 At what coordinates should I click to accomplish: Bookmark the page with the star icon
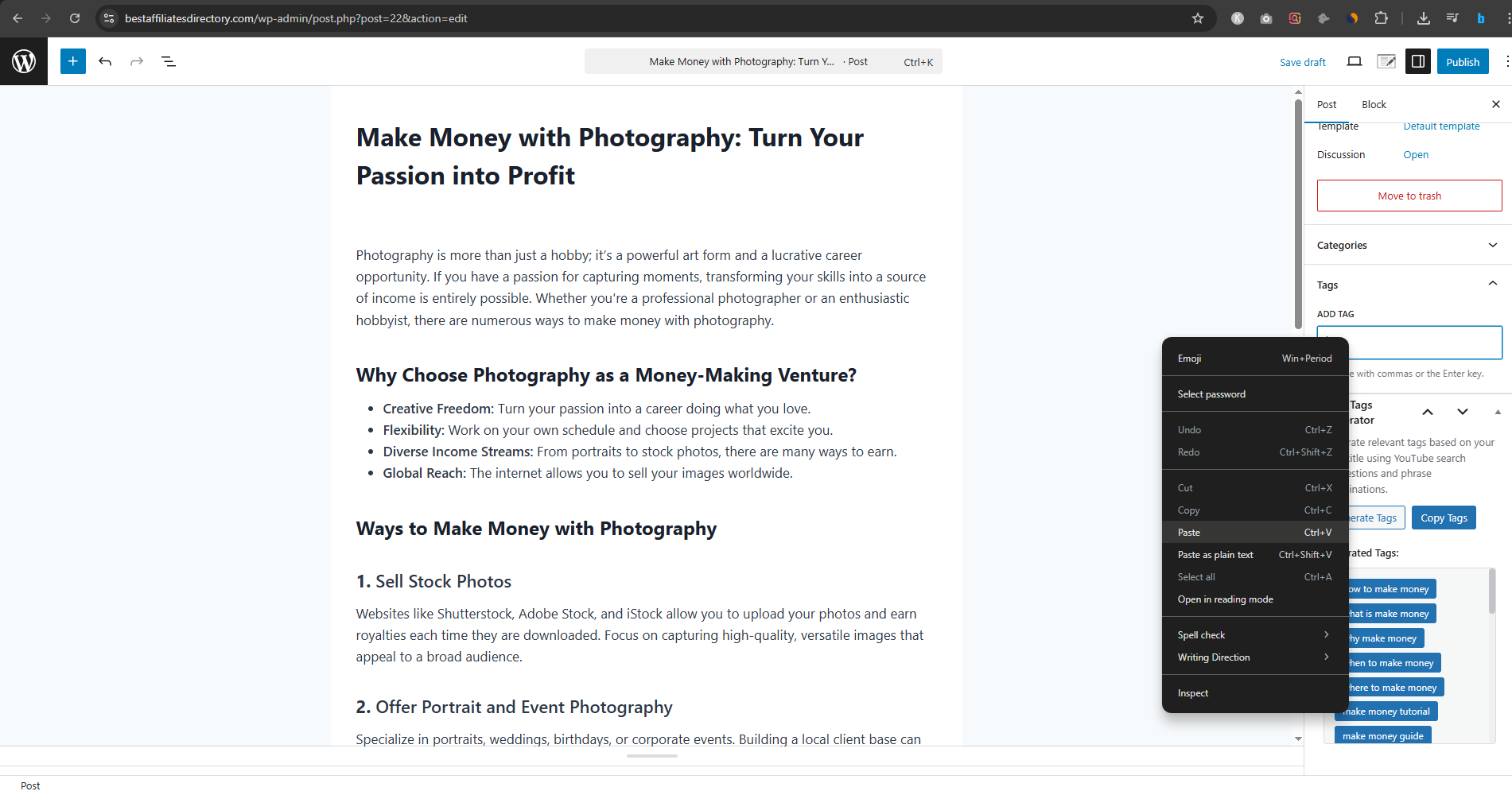(1198, 18)
